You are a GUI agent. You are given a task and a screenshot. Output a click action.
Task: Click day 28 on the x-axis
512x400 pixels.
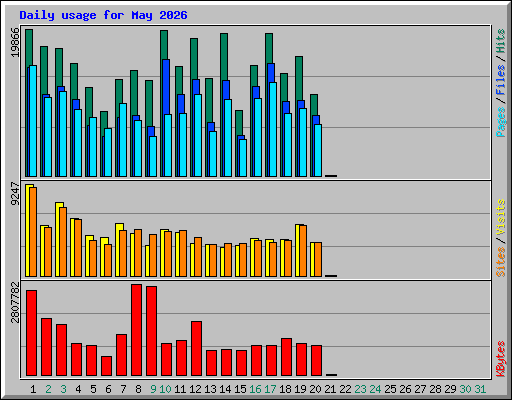pyautogui.click(x=435, y=389)
